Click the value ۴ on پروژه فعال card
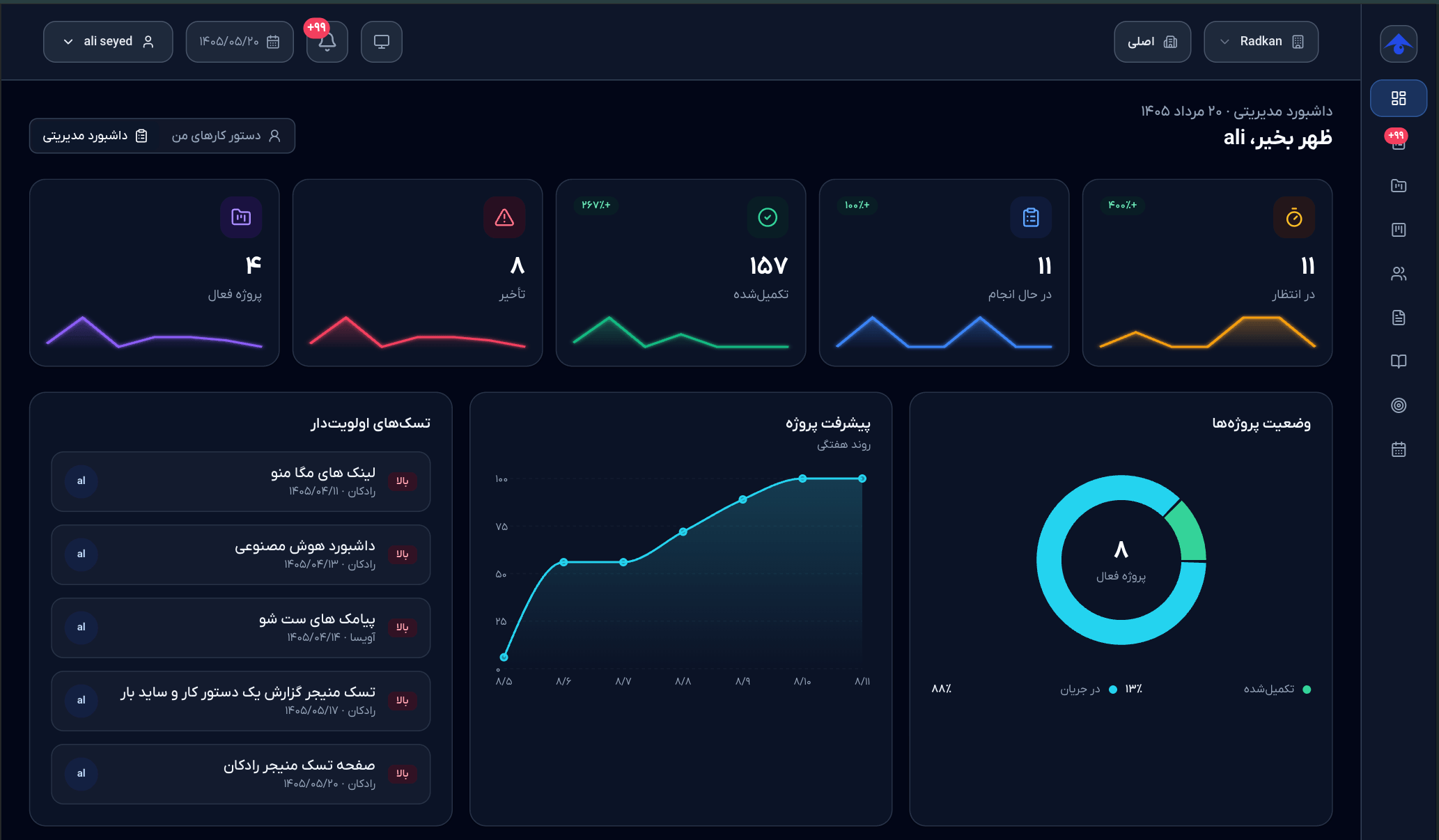This screenshot has width=1439, height=840. pyautogui.click(x=254, y=265)
